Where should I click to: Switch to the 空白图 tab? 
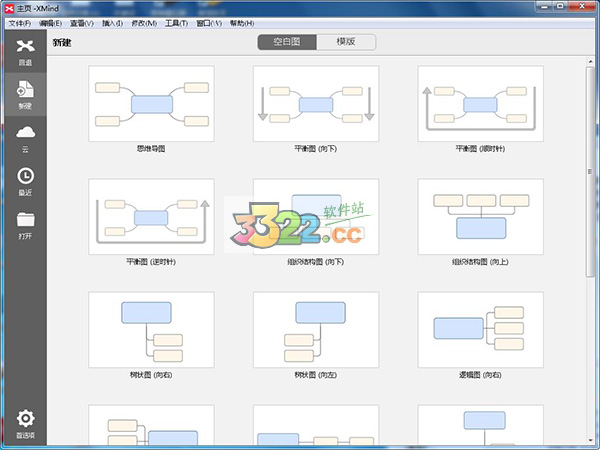[287, 42]
